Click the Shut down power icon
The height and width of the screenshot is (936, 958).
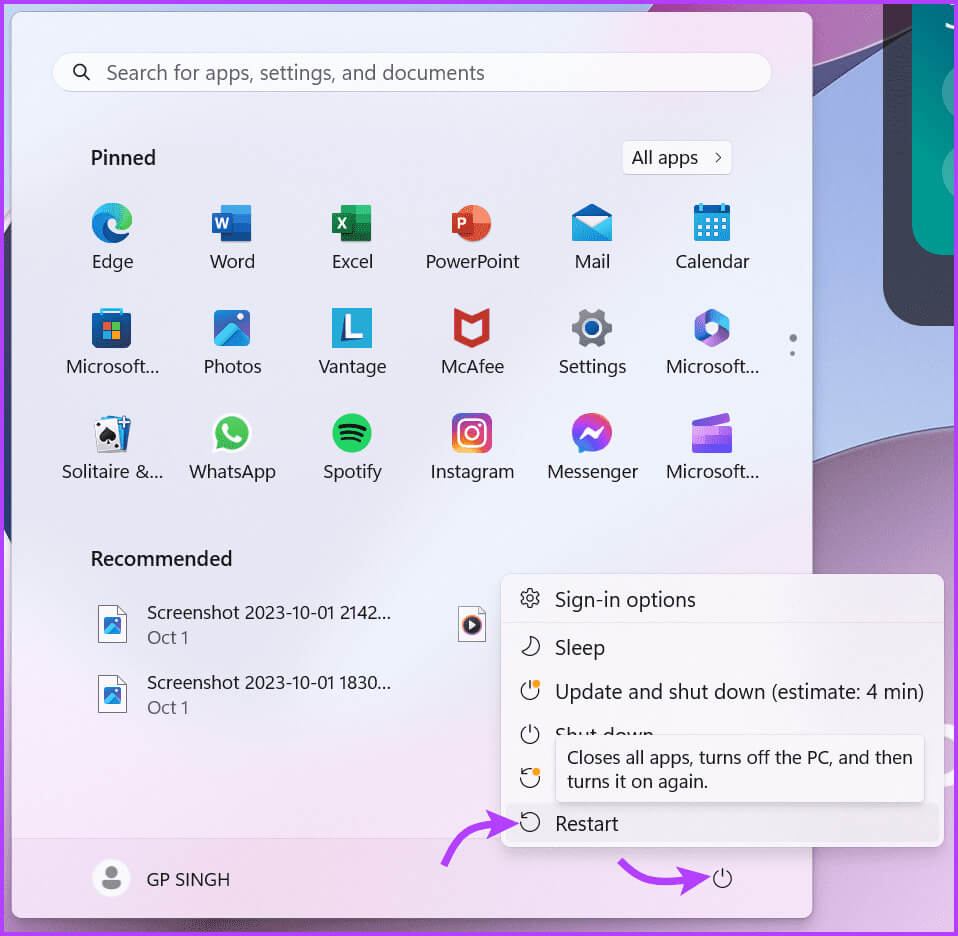point(530,734)
